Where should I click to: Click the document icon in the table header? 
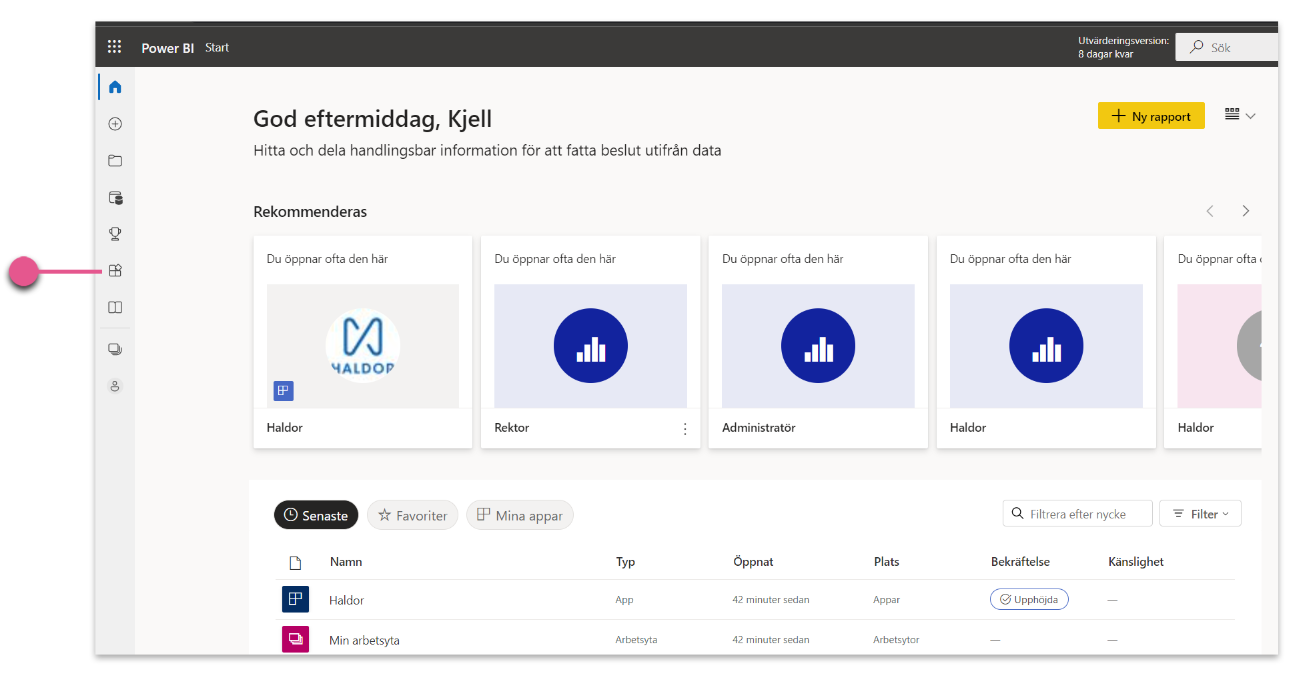point(295,563)
